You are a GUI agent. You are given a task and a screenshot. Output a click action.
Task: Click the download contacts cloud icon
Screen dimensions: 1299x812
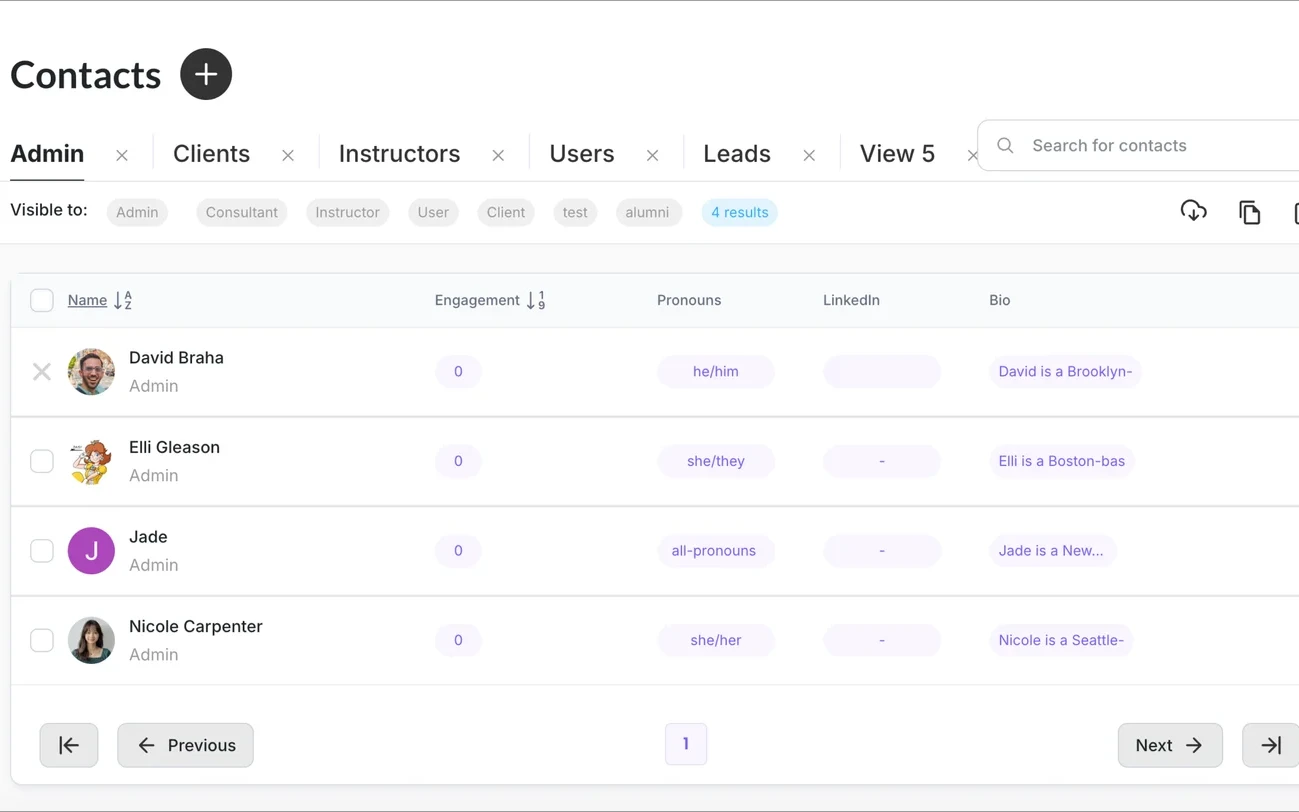coord(1193,211)
